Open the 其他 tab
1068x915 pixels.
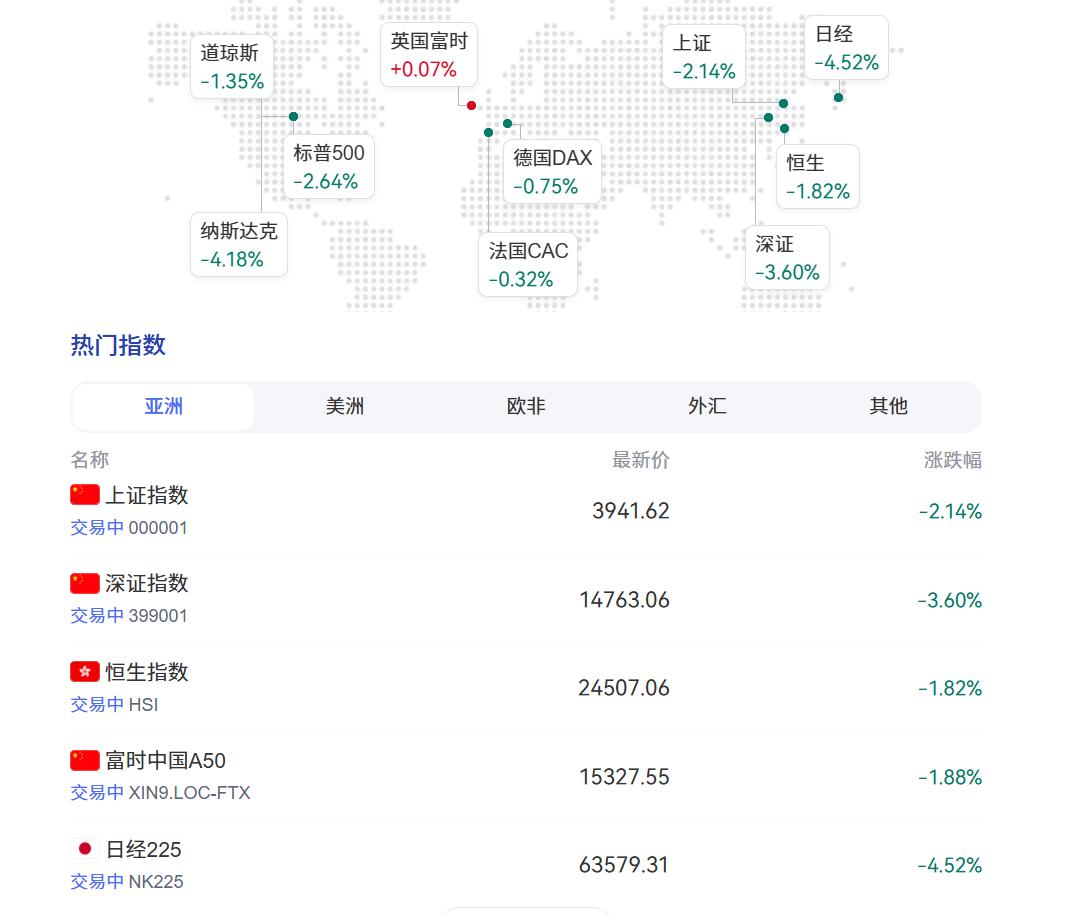pos(888,407)
